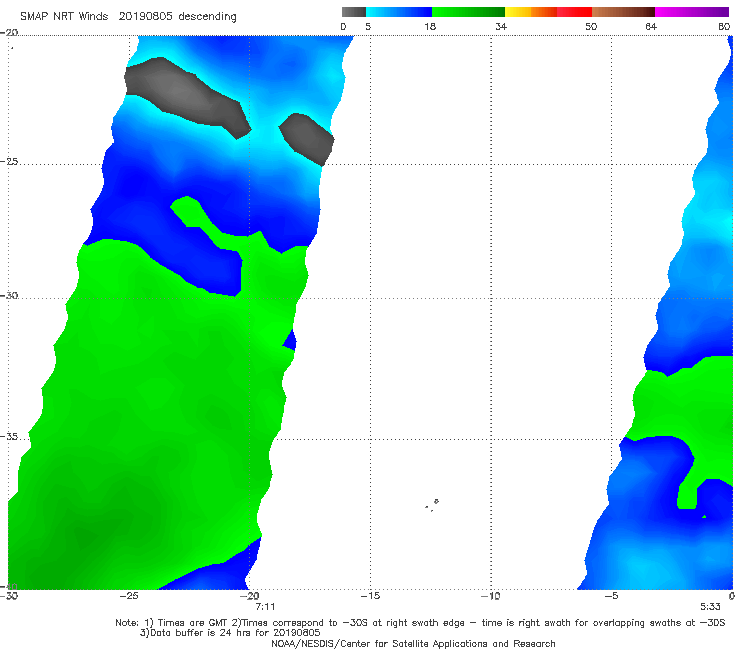The width and height of the screenshot is (740, 650).
Task: Click the swath time label '7:11'
Action: click(x=265, y=607)
